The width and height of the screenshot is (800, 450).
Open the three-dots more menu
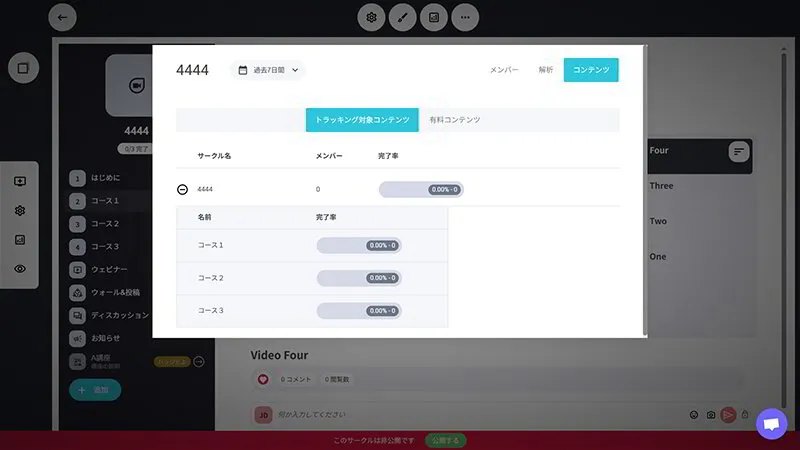coord(464,17)
